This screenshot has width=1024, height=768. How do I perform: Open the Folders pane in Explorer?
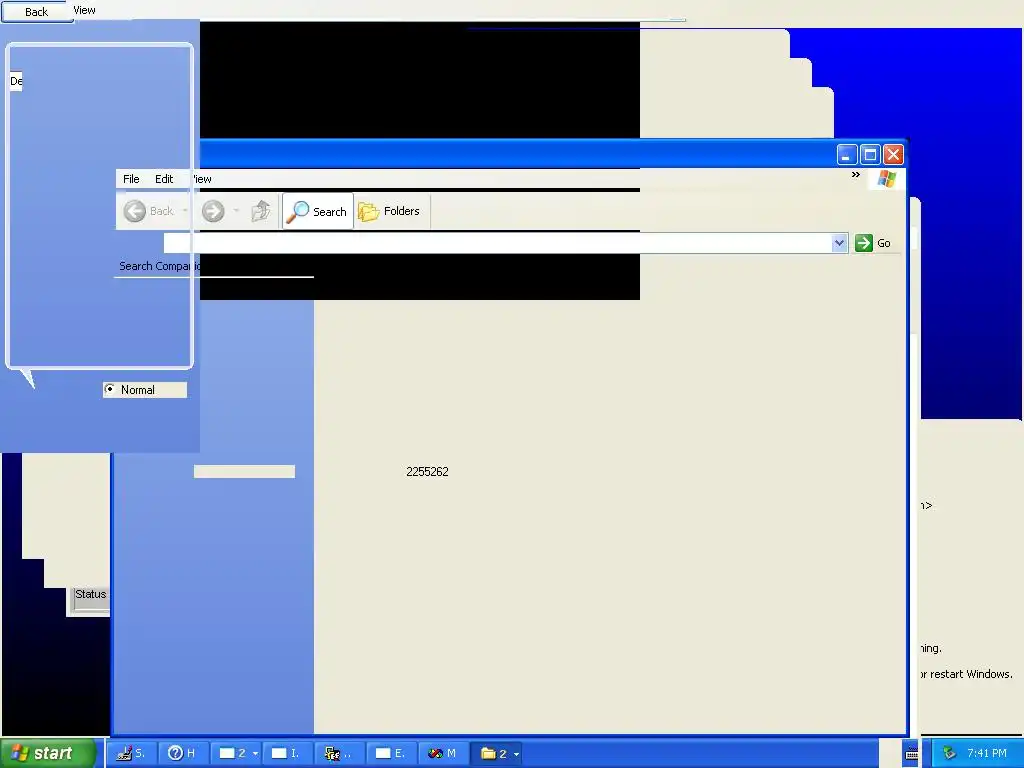tap(391, 211)
